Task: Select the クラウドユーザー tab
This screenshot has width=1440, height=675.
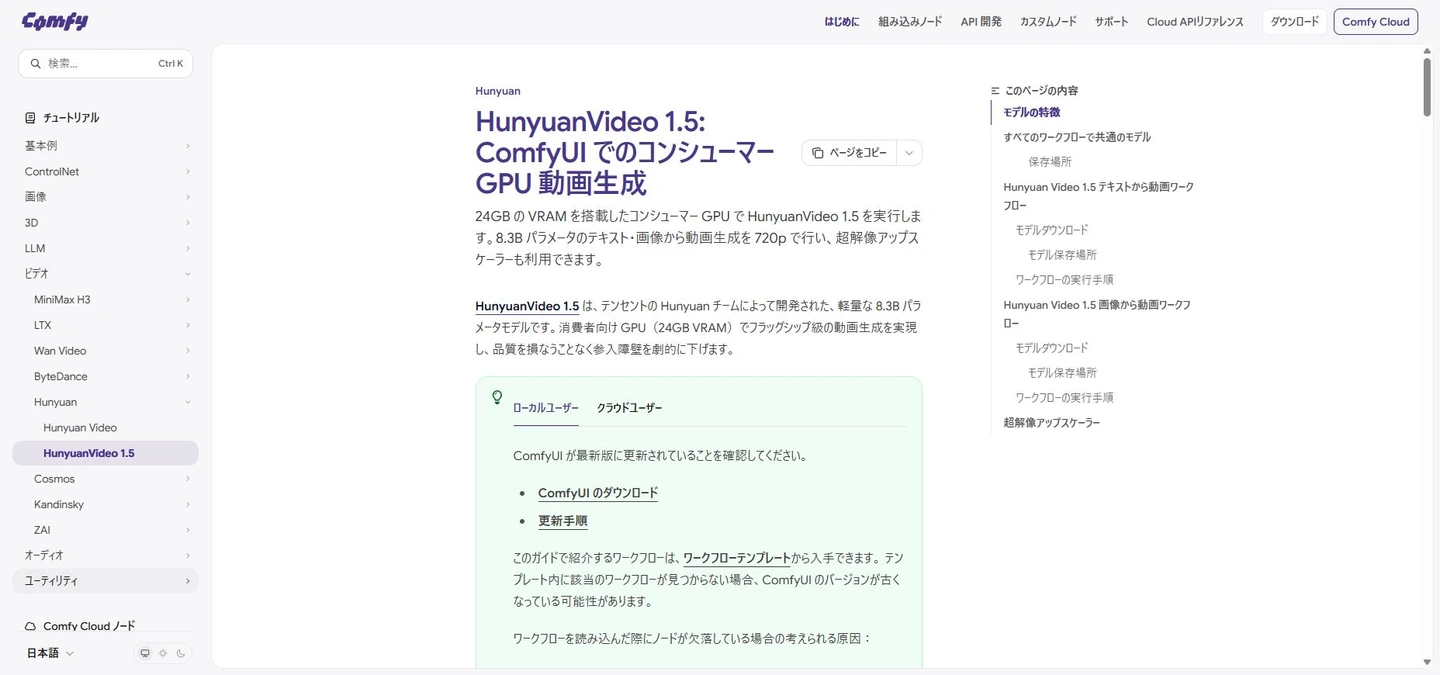Action: (629, 408)
